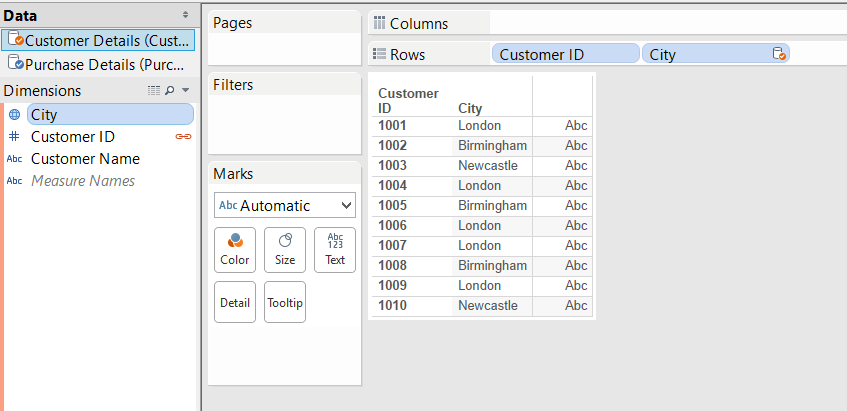Select the Customer ID pill on Rows
The width and height of the screenshot is (847, 411).
pyautogui.click(x=565, y=54)
